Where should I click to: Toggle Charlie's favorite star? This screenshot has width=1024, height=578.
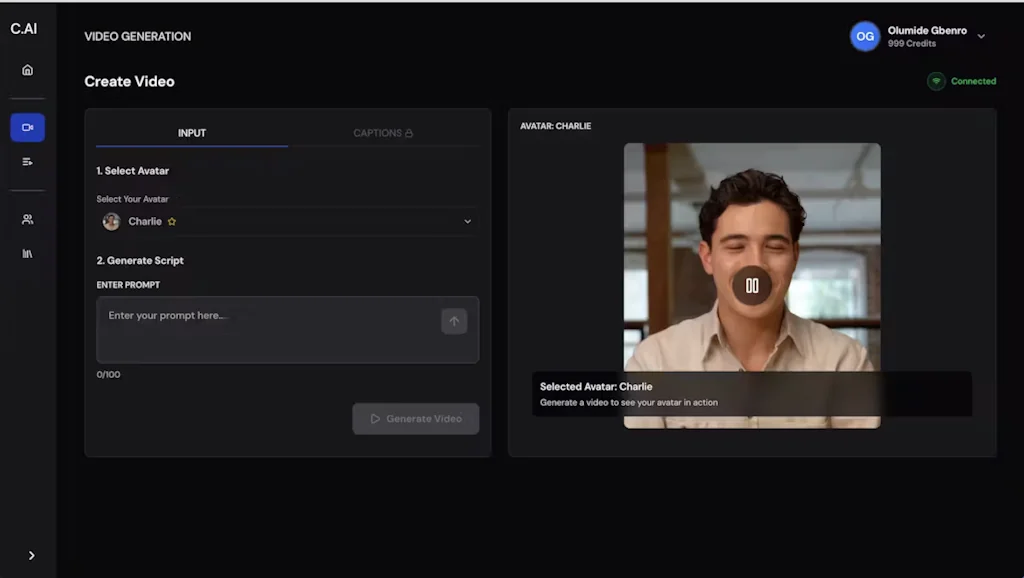click(x=171, y=221)
